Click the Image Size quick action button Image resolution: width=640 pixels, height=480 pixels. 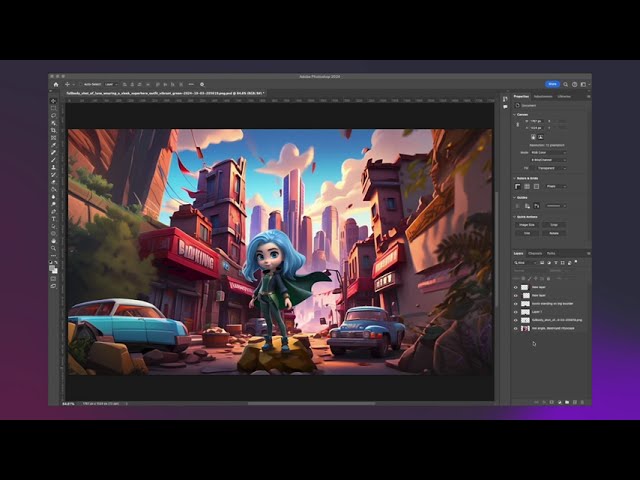click(x=527, y=224)
